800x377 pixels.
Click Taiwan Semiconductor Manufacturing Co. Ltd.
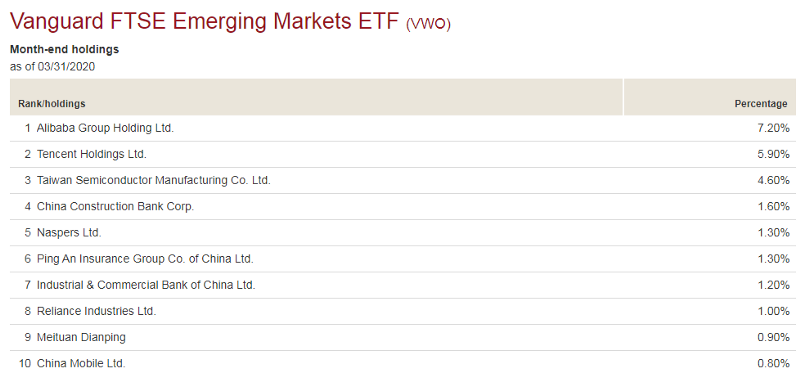[x=154, y=180]
